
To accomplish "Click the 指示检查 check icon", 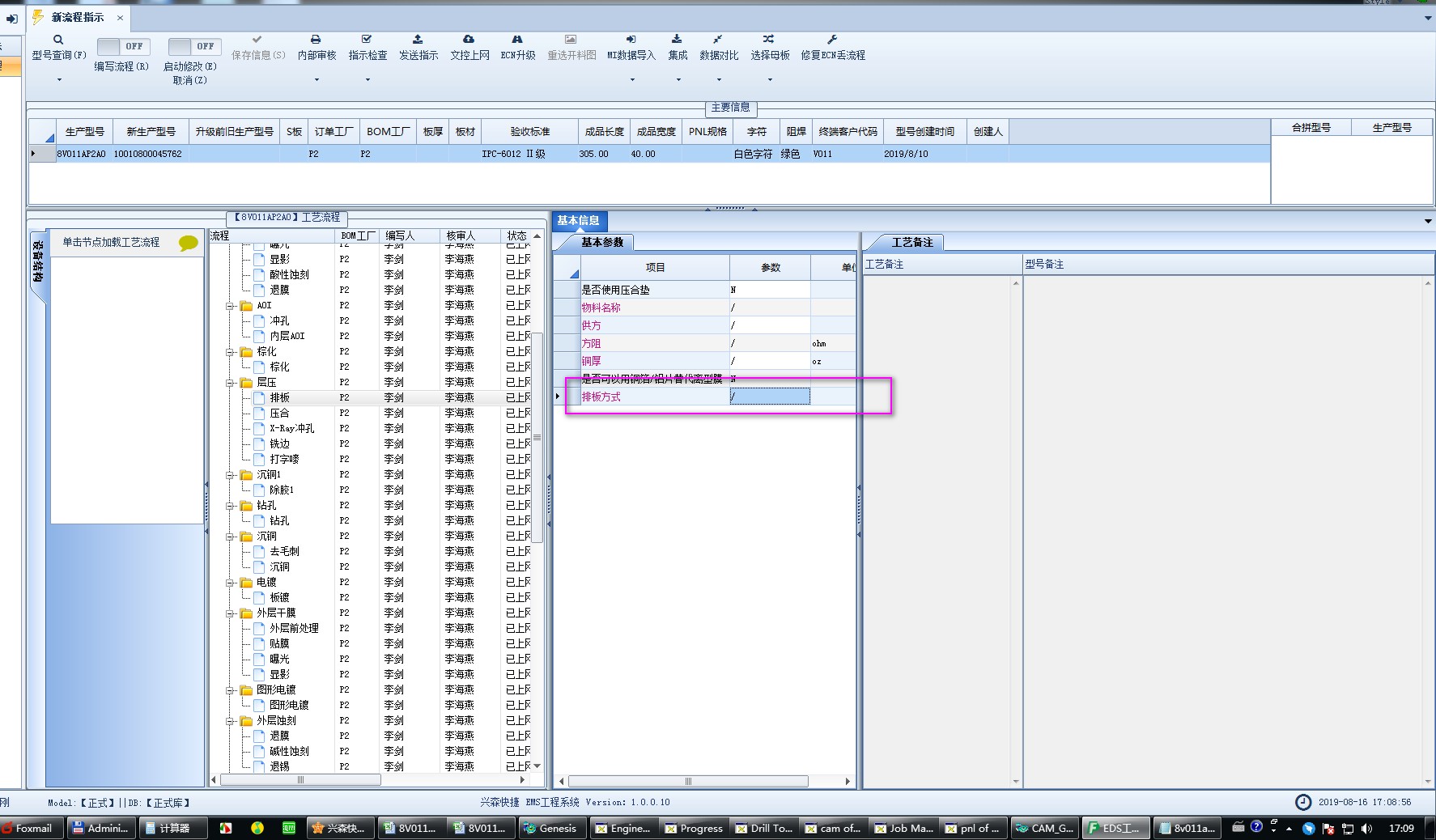I will coord(367,39).
